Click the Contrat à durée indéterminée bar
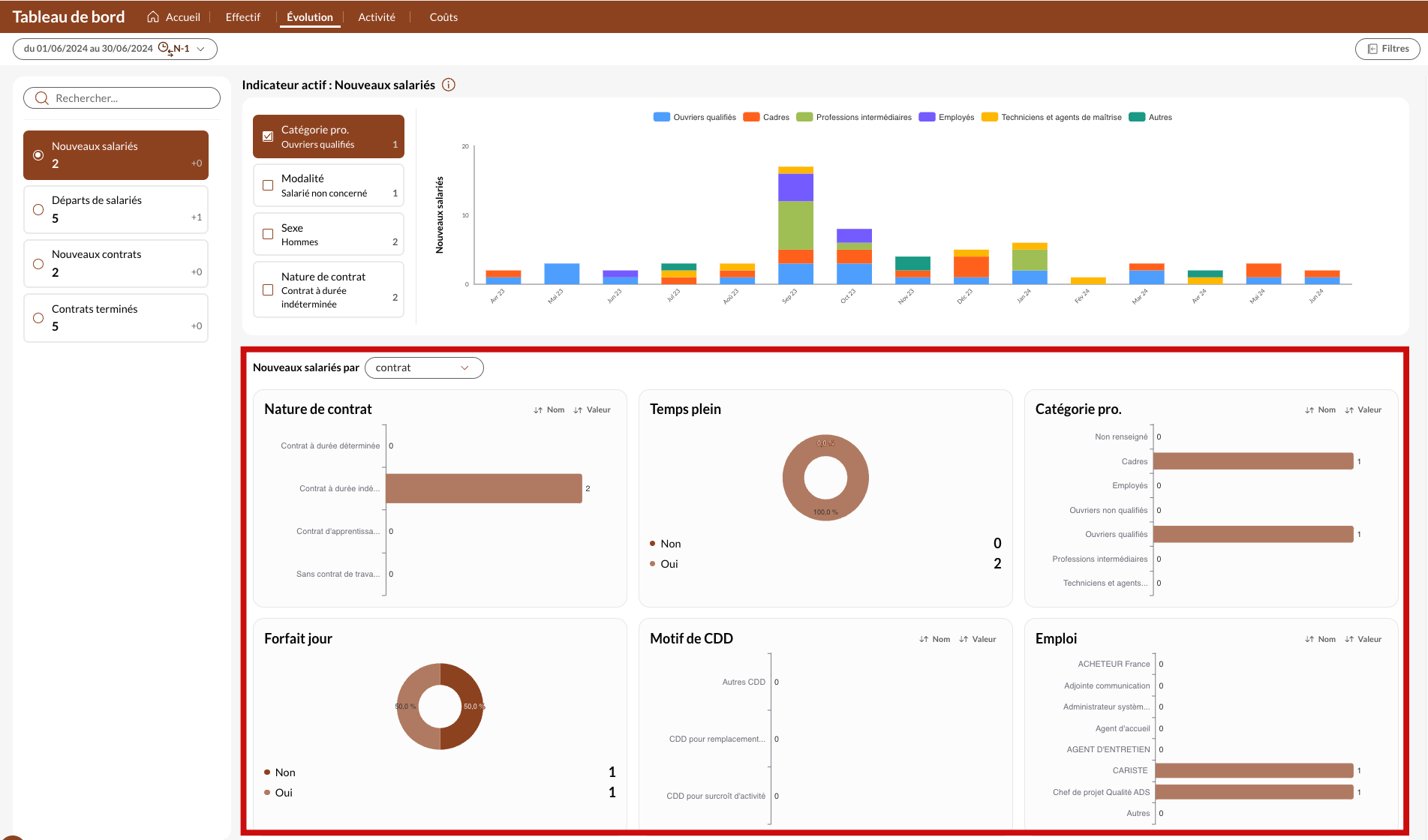Screen dimensions: 1428x840 484,488
